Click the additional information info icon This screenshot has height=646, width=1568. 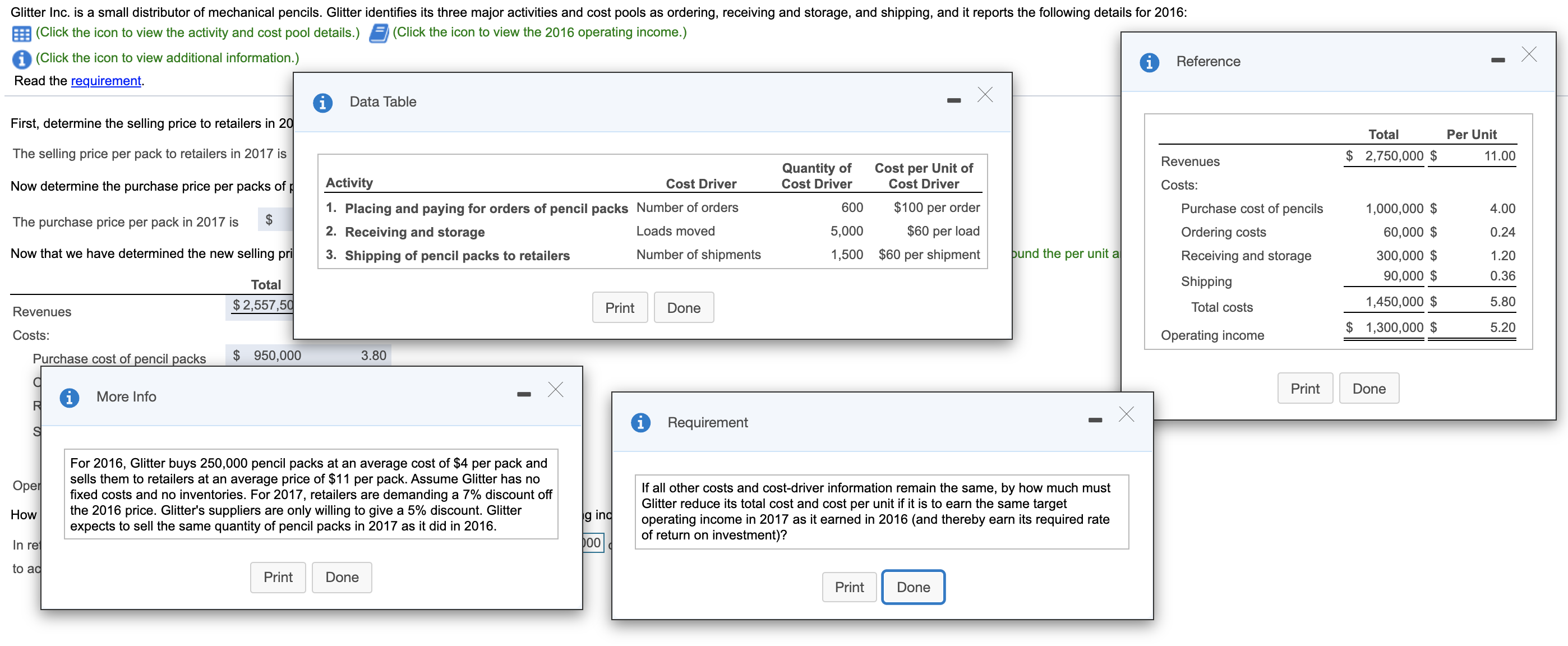(21, 59)
